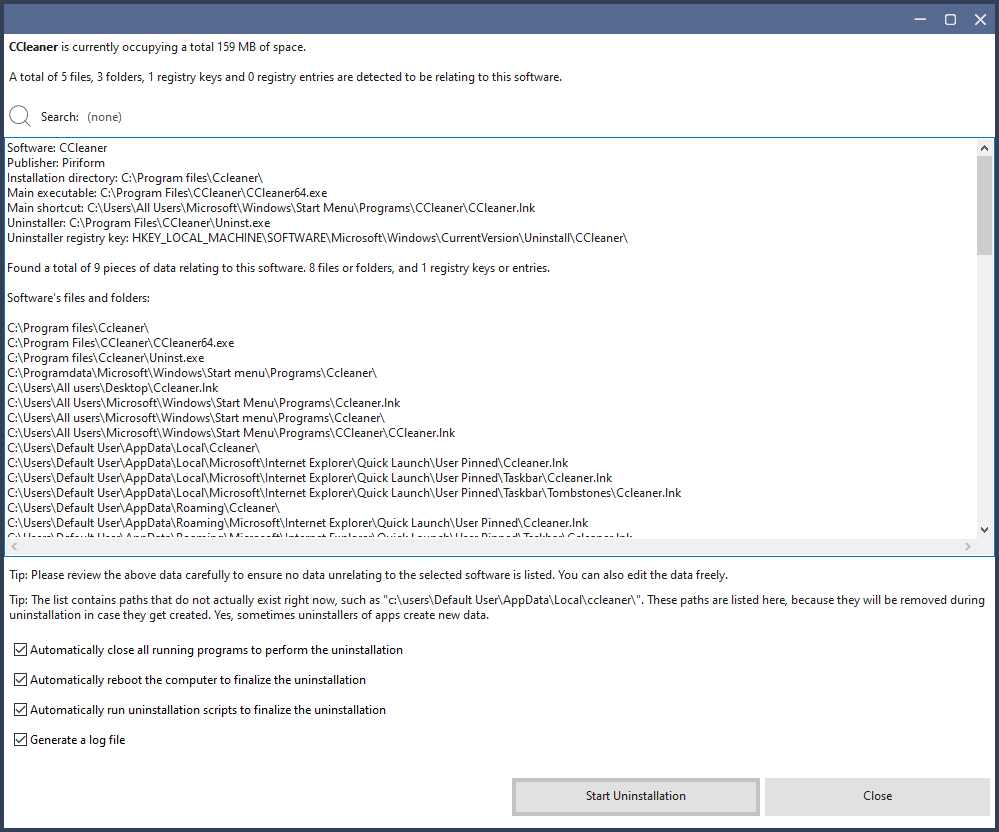Click the vertical scrollbar up arrow

click(x=984, y=148)
